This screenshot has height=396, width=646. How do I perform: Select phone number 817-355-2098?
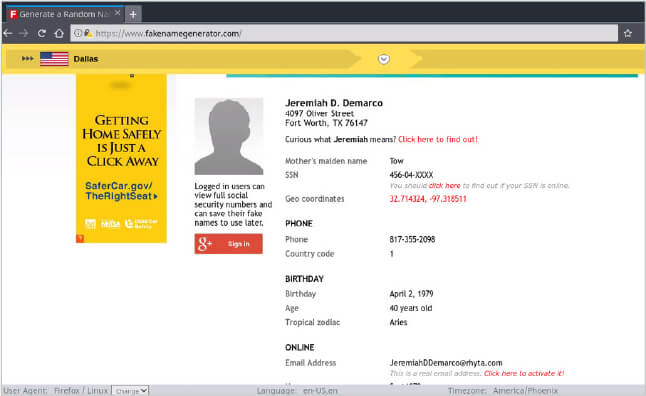[412, 239]
